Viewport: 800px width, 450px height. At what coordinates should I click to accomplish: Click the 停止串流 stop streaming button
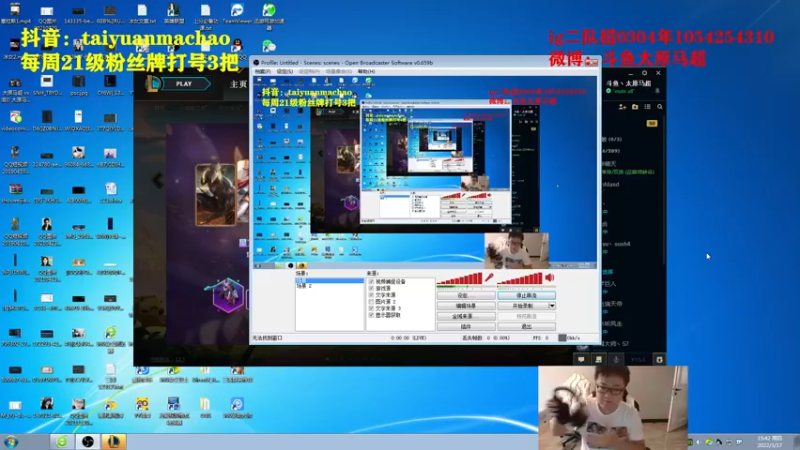pyautogui.click(x=527, y=295)
